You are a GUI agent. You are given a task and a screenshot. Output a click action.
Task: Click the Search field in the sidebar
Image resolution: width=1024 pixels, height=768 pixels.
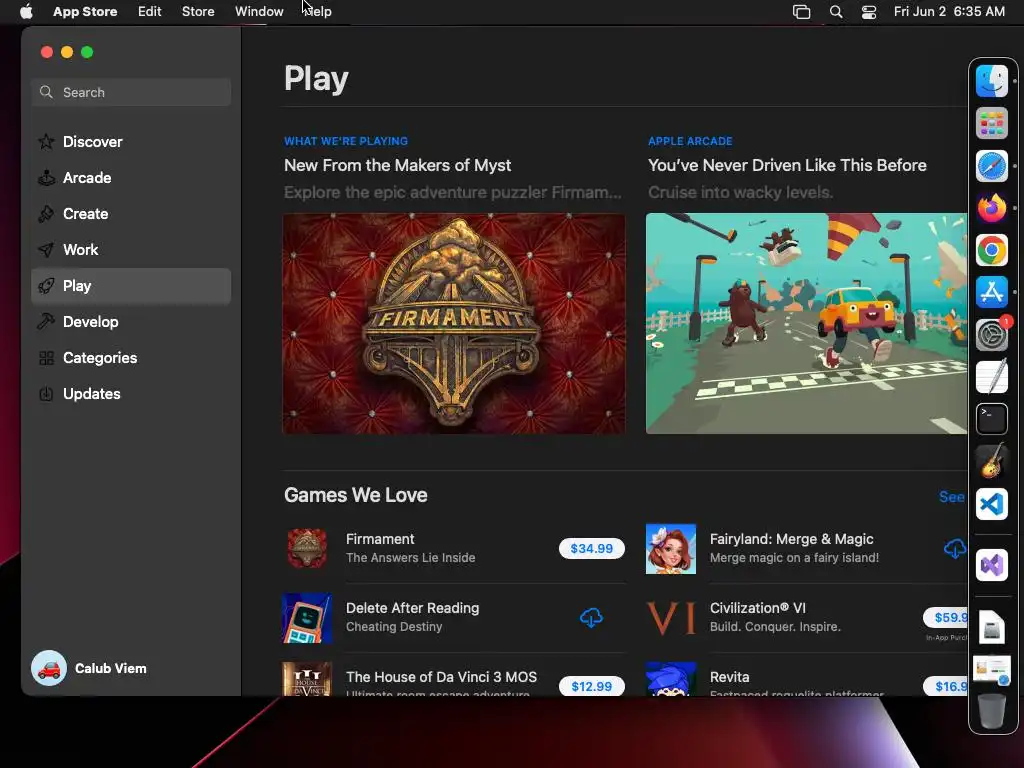[x=131, y=92]
